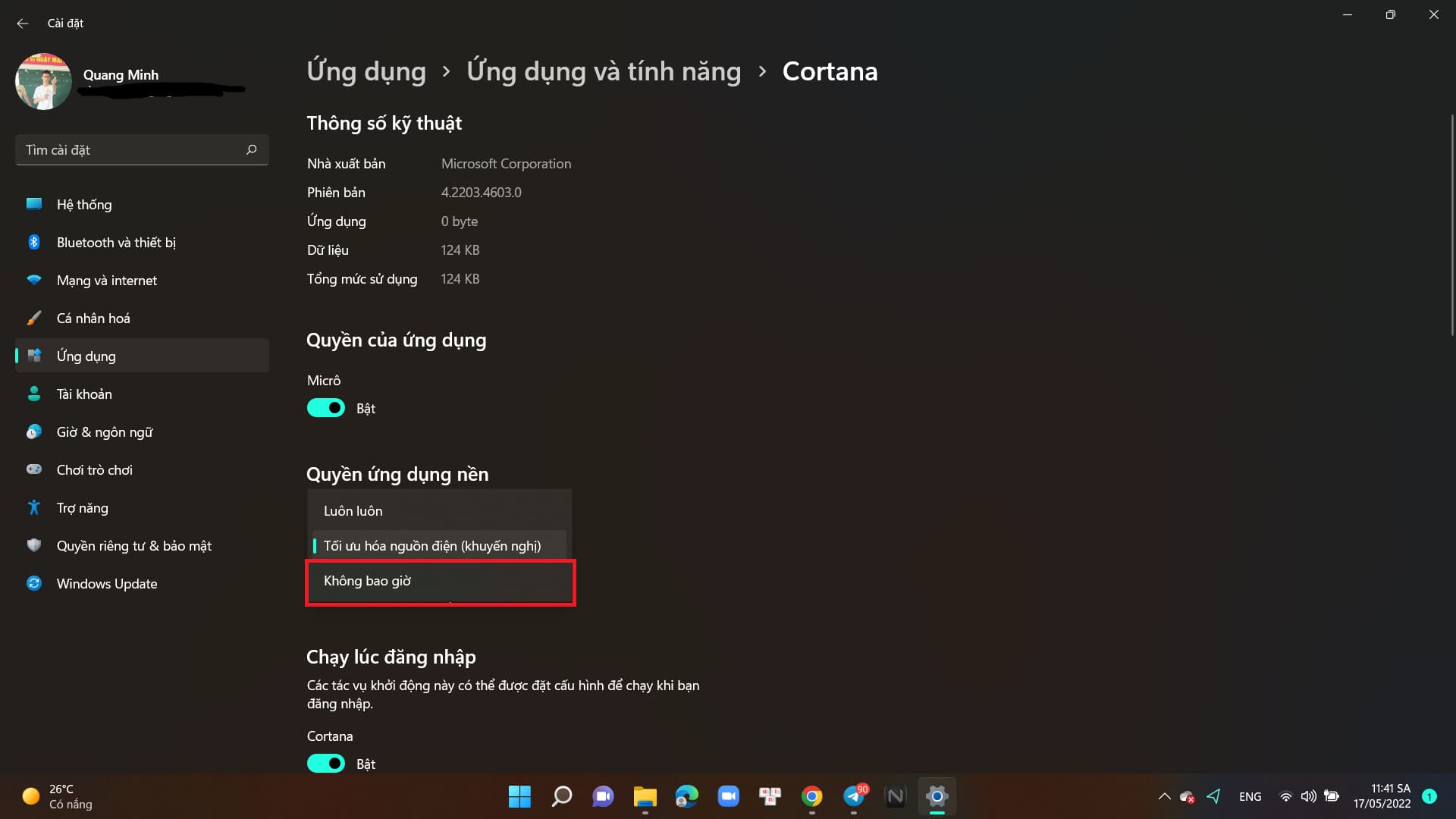This screenshot has width=1456, height=819.
Task: Choose Không bao giờ option
Action: [x=441, y=581]
